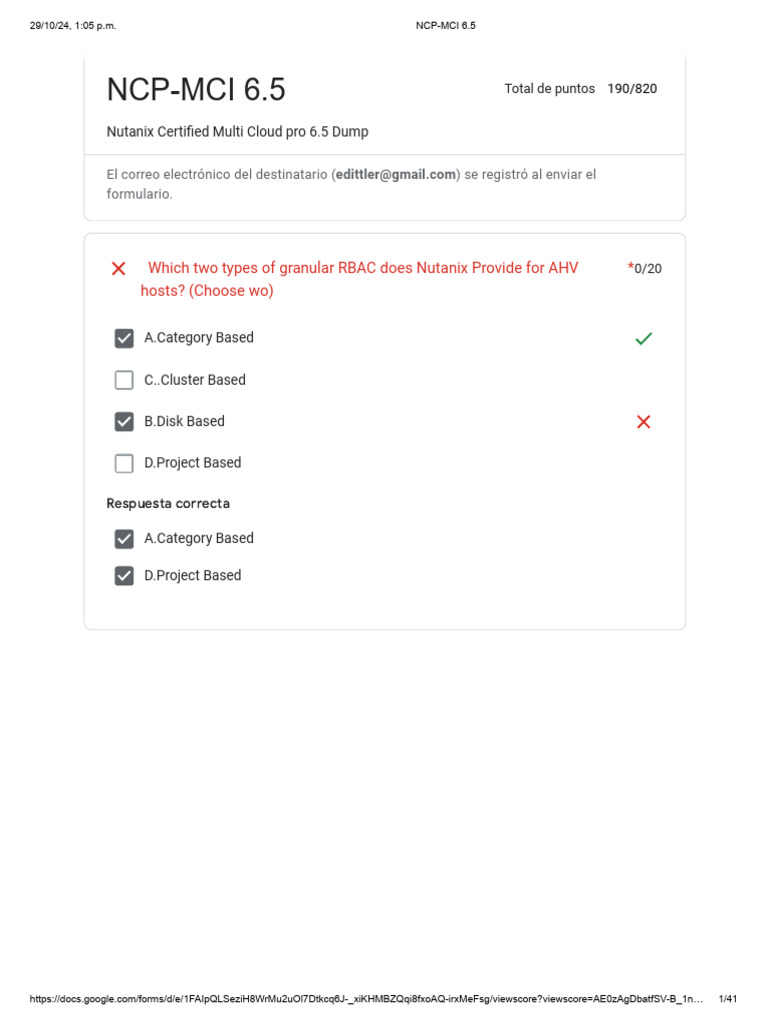This screenshot has height=1024, width=768.
Task: Click the correct-answer A.Category Based checkbox
Action: 124,539
